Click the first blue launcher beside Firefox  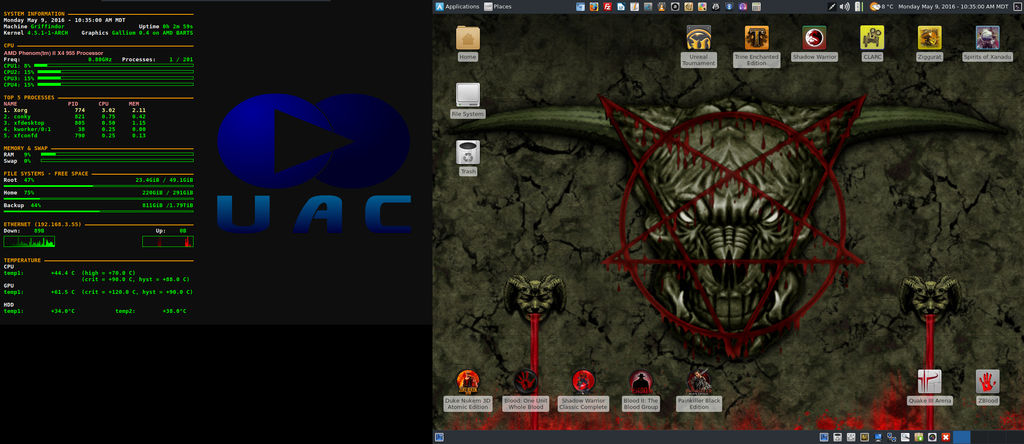[x=581, y=7]
